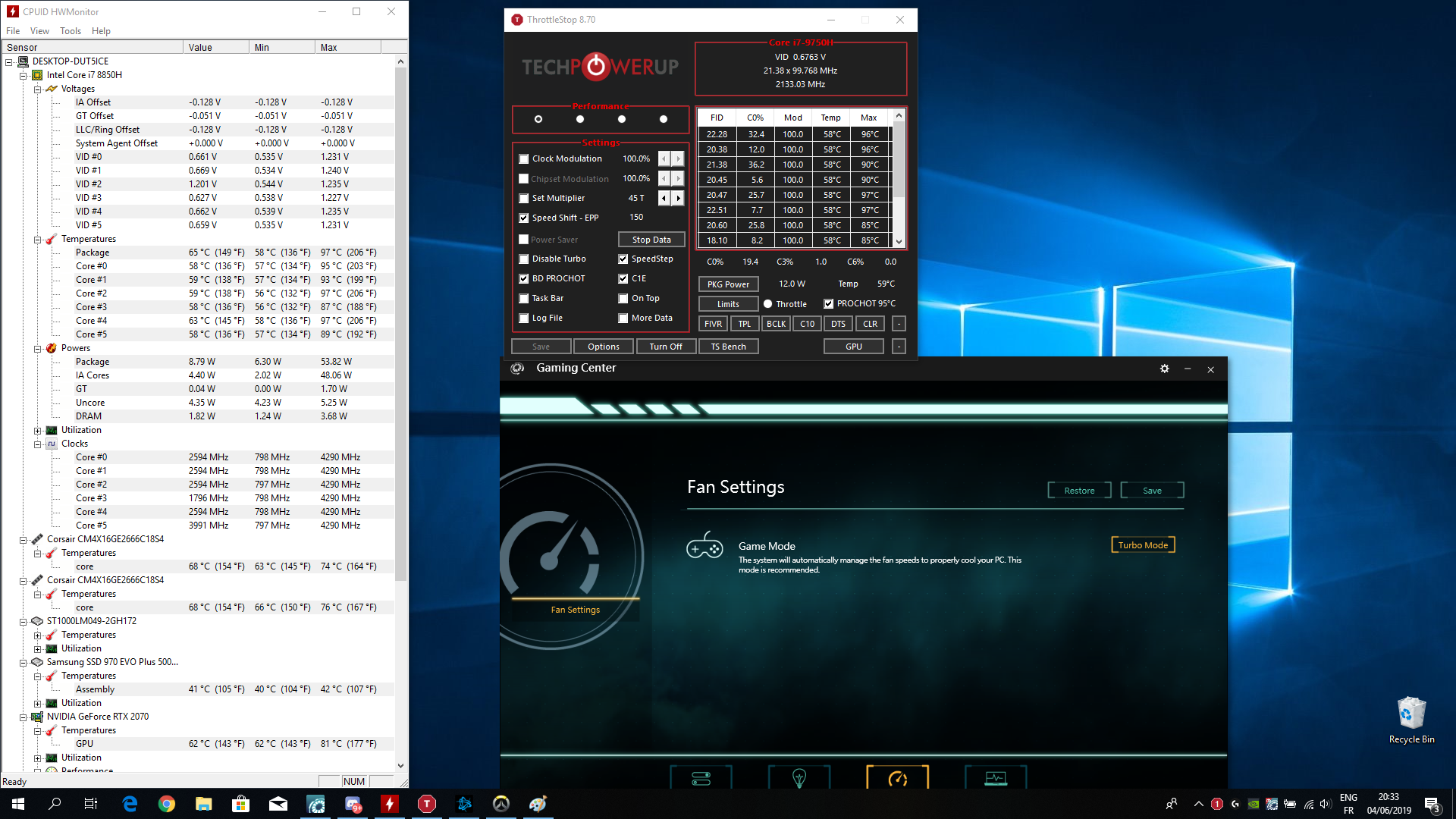The image size is (1456, 819).
Task: Open the notification action center
Action: (x=1432, y=804)
